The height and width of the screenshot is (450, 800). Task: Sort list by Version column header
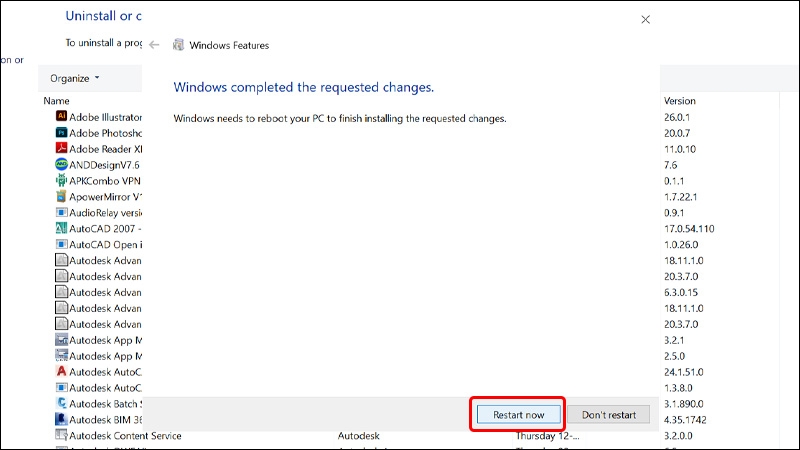[679, 101]
